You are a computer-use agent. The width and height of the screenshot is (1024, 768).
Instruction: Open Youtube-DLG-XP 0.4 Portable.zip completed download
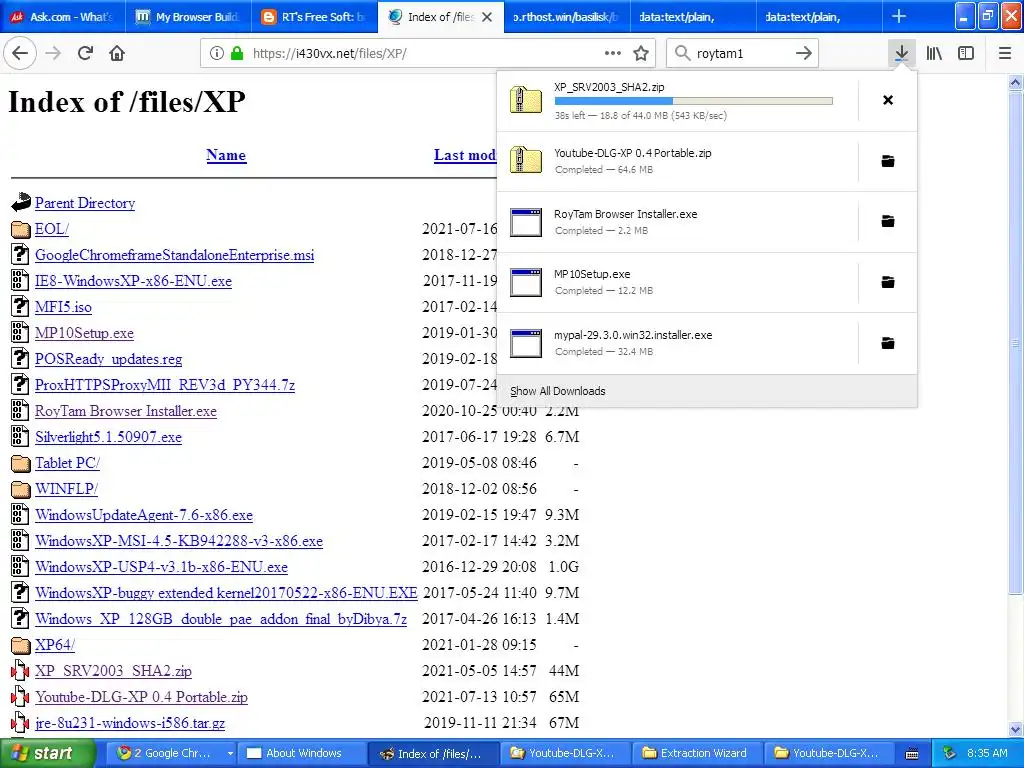[x=677, y=161]
